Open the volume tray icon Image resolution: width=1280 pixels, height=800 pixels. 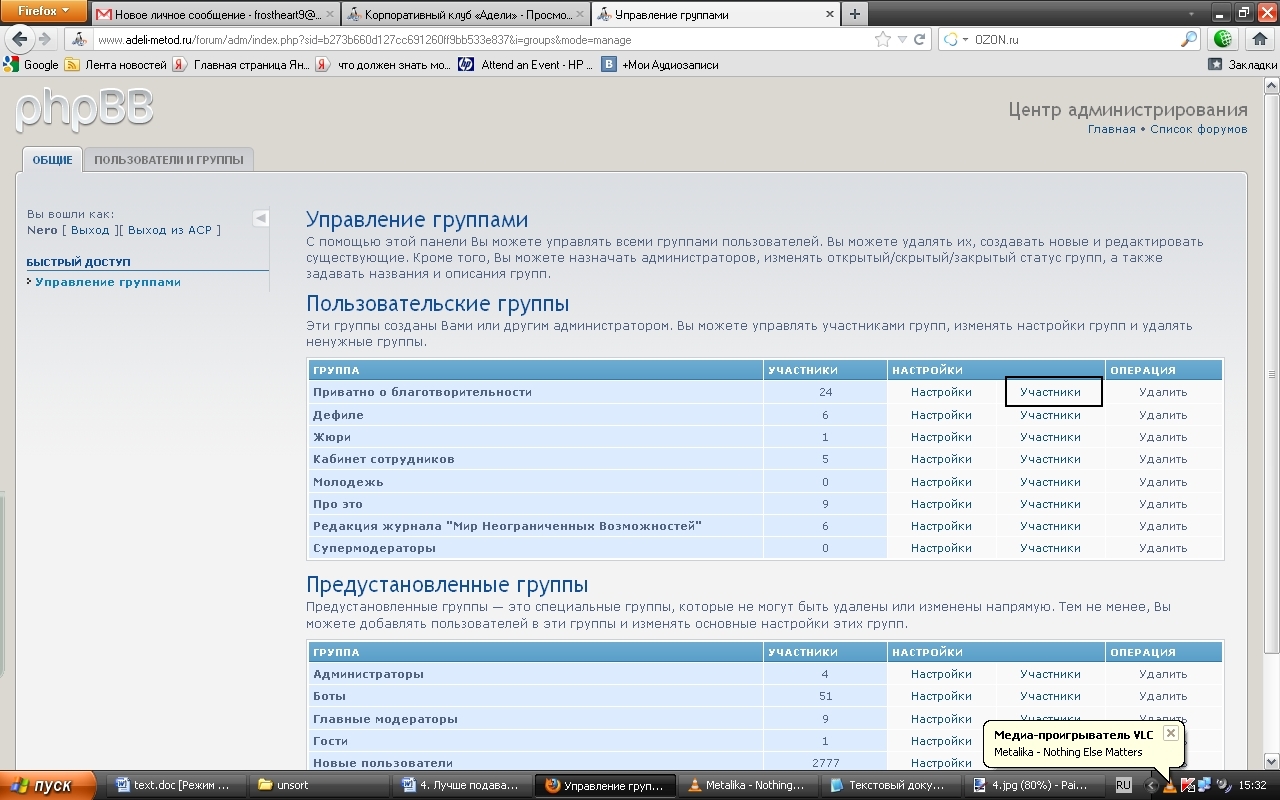(x=1222, y=786)
